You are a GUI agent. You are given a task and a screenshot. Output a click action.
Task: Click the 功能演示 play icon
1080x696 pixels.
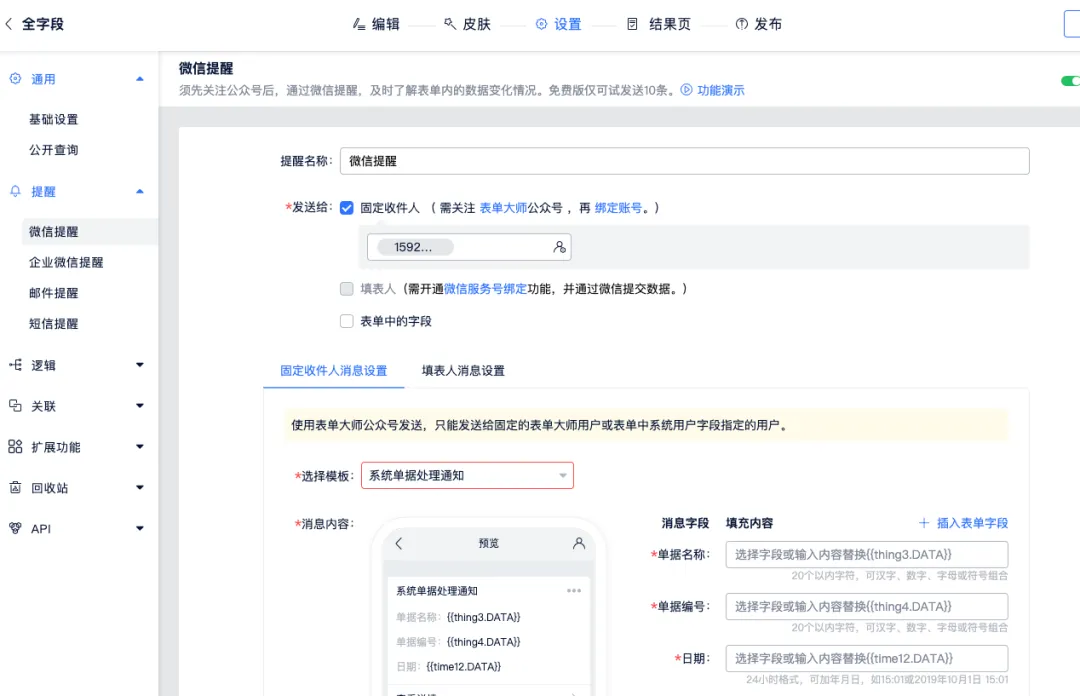pyautogui.click(x=687, y=90)
